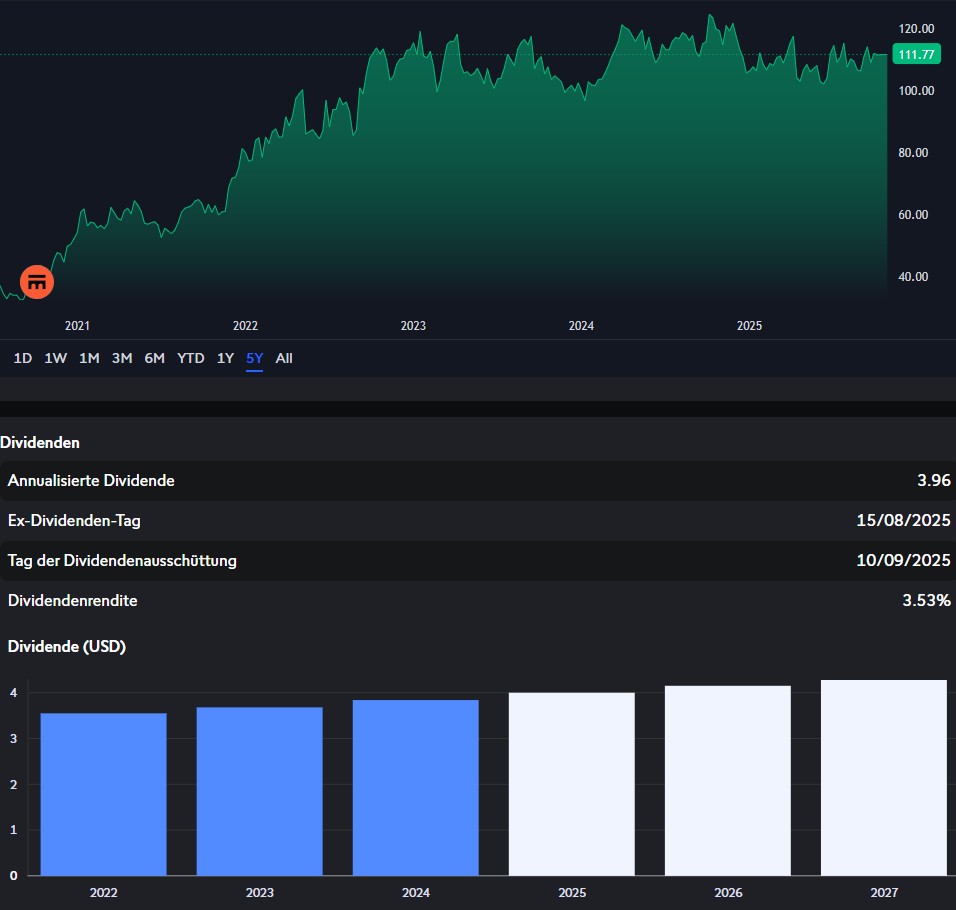Click the 120.00 price axis label
Screen dimensions: 956x910
click(916, 29)
